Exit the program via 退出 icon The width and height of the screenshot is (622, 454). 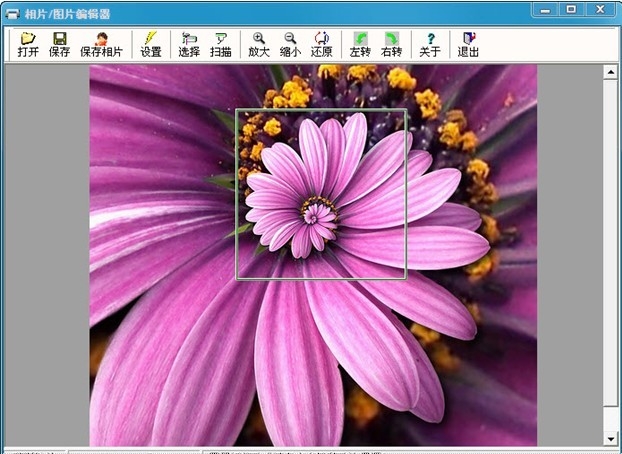click(x=468, y=44)
